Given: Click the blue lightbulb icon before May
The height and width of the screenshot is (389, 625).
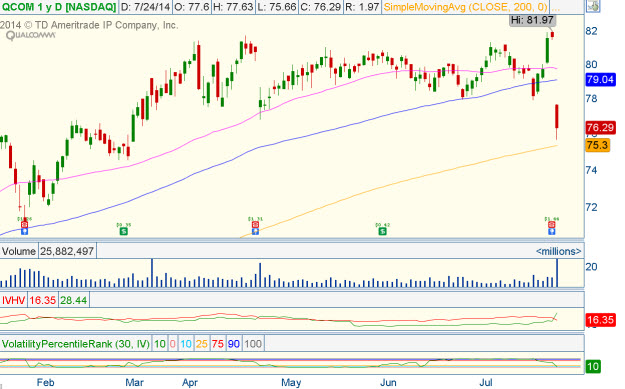Looking at the screenshot, I should (256, 231).
